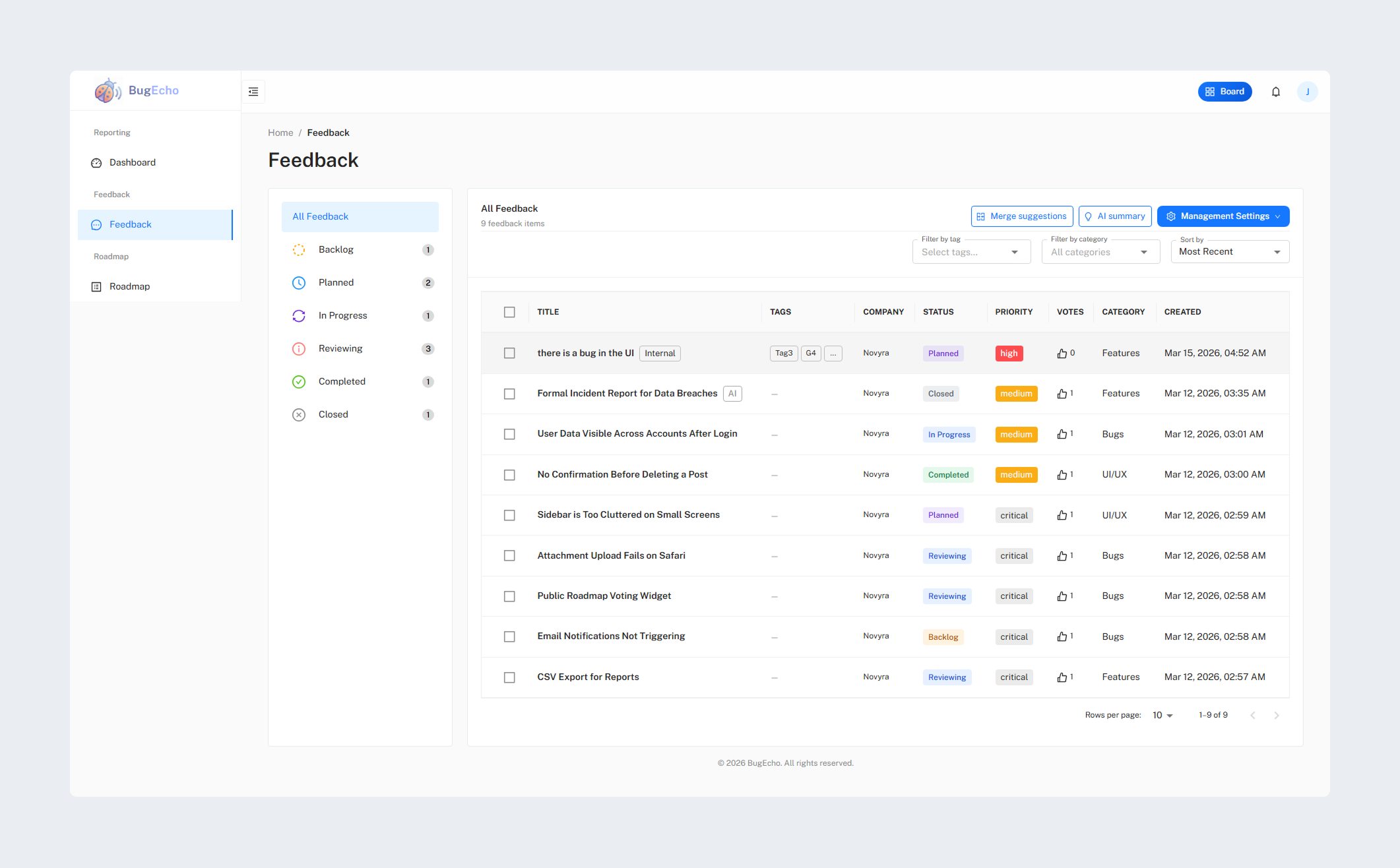Screen dimensions: 1400x868
Task: Click the thumbs-up vote icon on CSV Export row
Action: pos(1062,677)
